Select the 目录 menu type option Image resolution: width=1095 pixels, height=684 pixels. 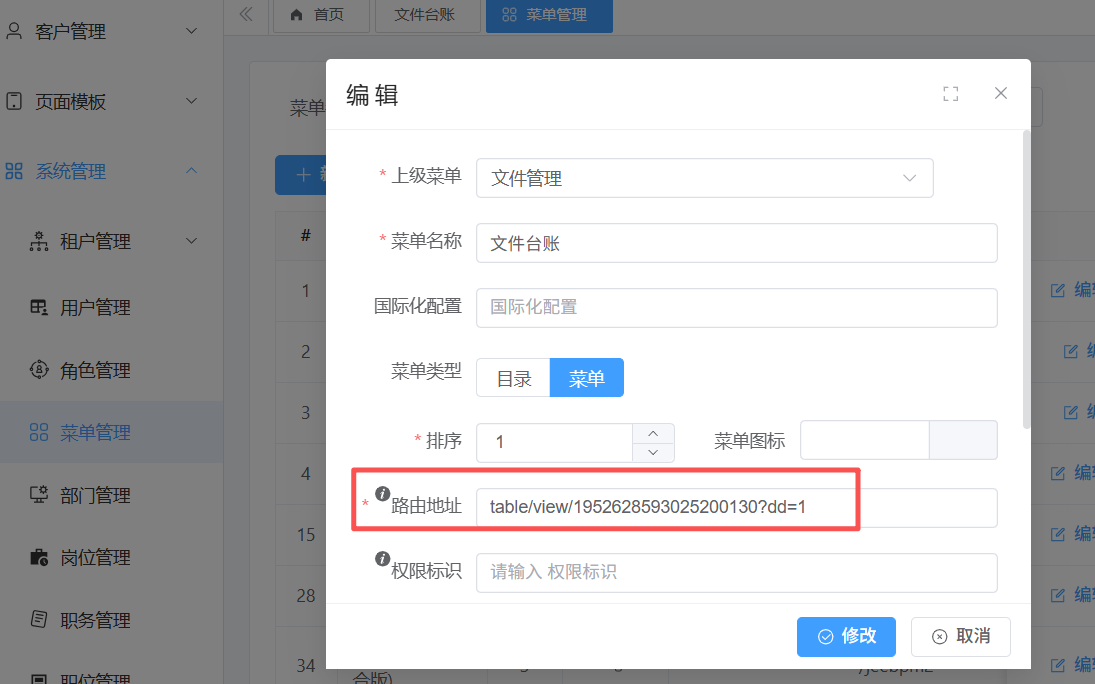click(513, 378)
